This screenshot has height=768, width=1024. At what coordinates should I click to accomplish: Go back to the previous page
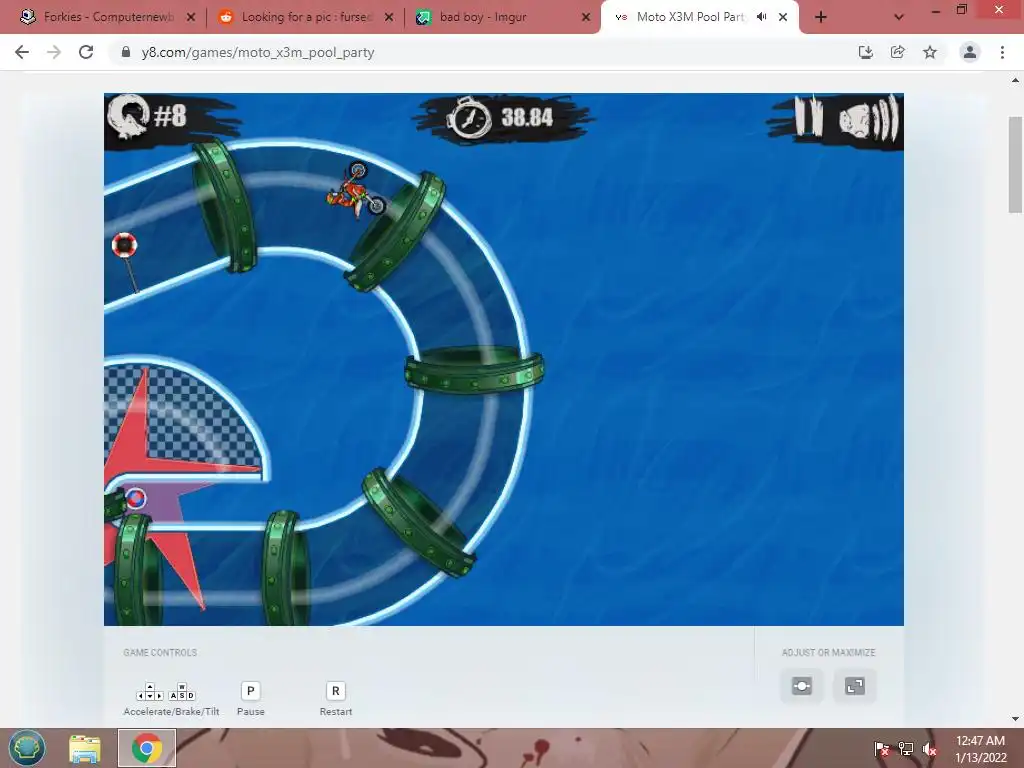tap(22, 52)
